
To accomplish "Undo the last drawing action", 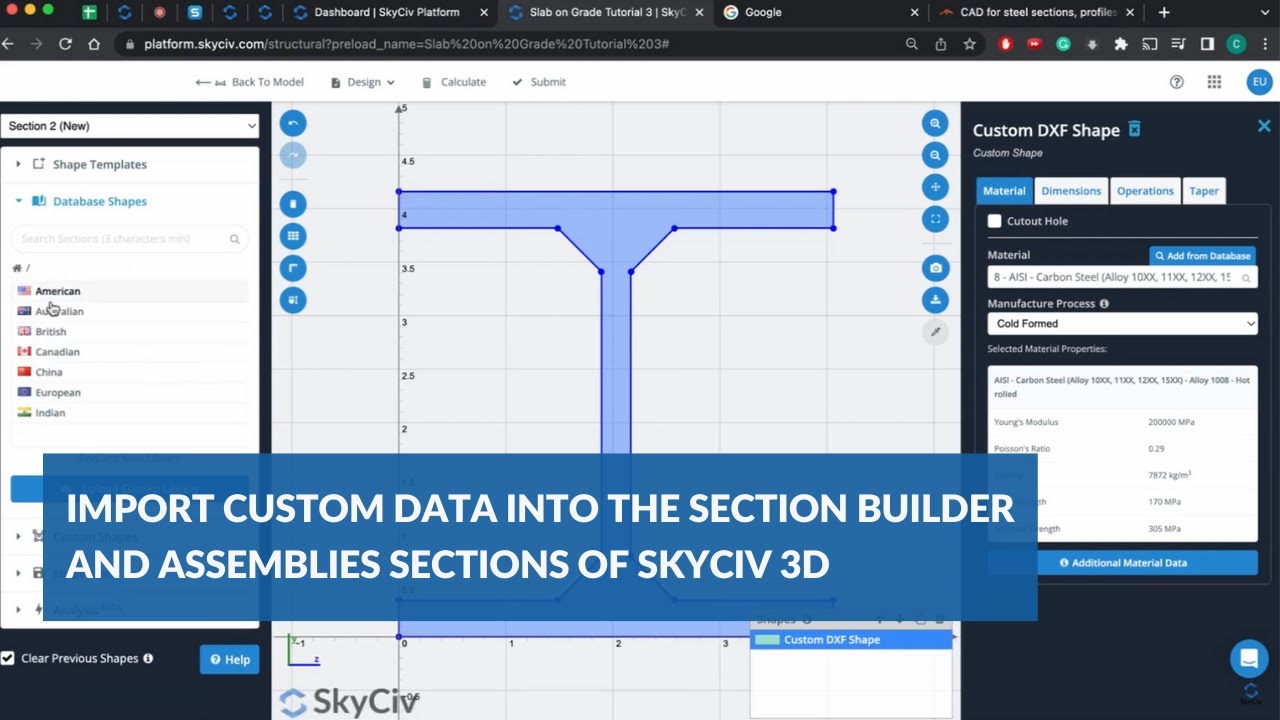I will click(293, 124).
